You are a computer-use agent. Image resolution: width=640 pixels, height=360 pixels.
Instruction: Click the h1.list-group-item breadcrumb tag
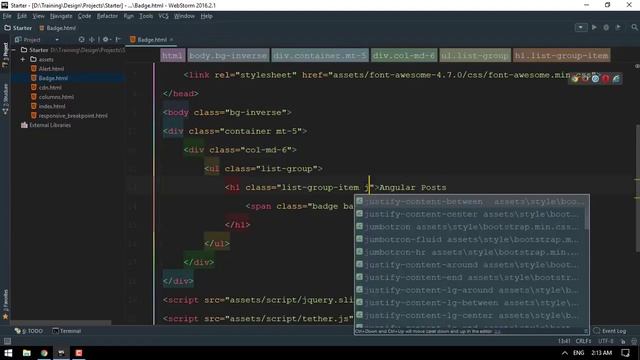[x=562, y=55]
